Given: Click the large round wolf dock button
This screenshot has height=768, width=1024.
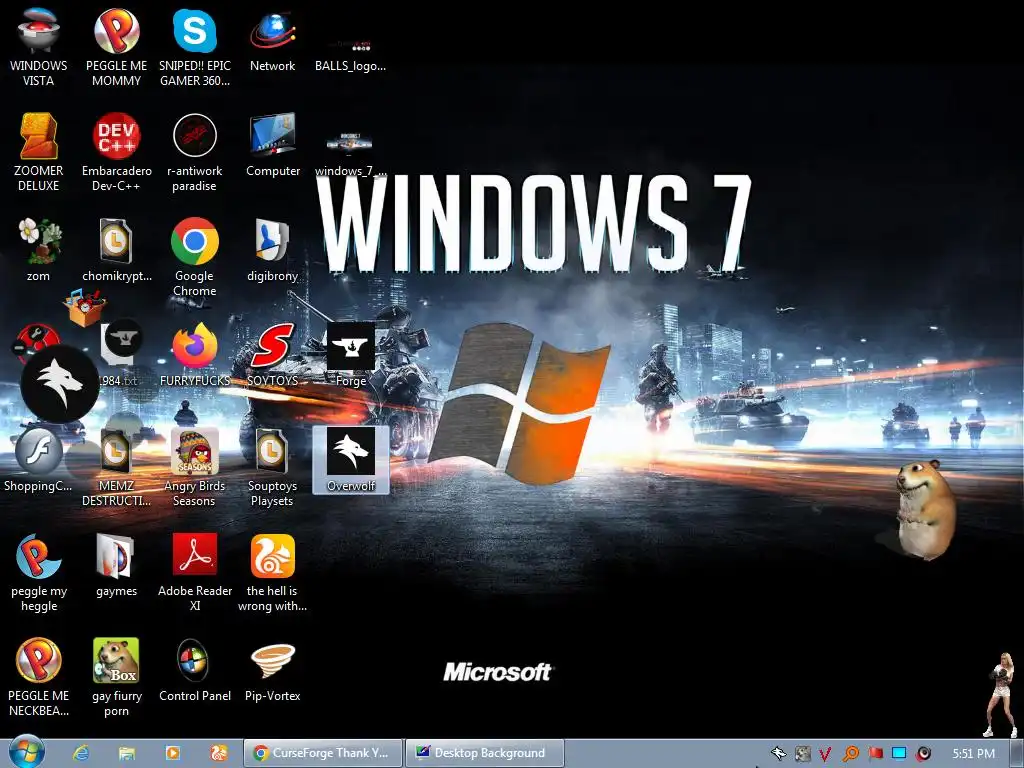Looking at the screenshot, I should pos(59,384).
